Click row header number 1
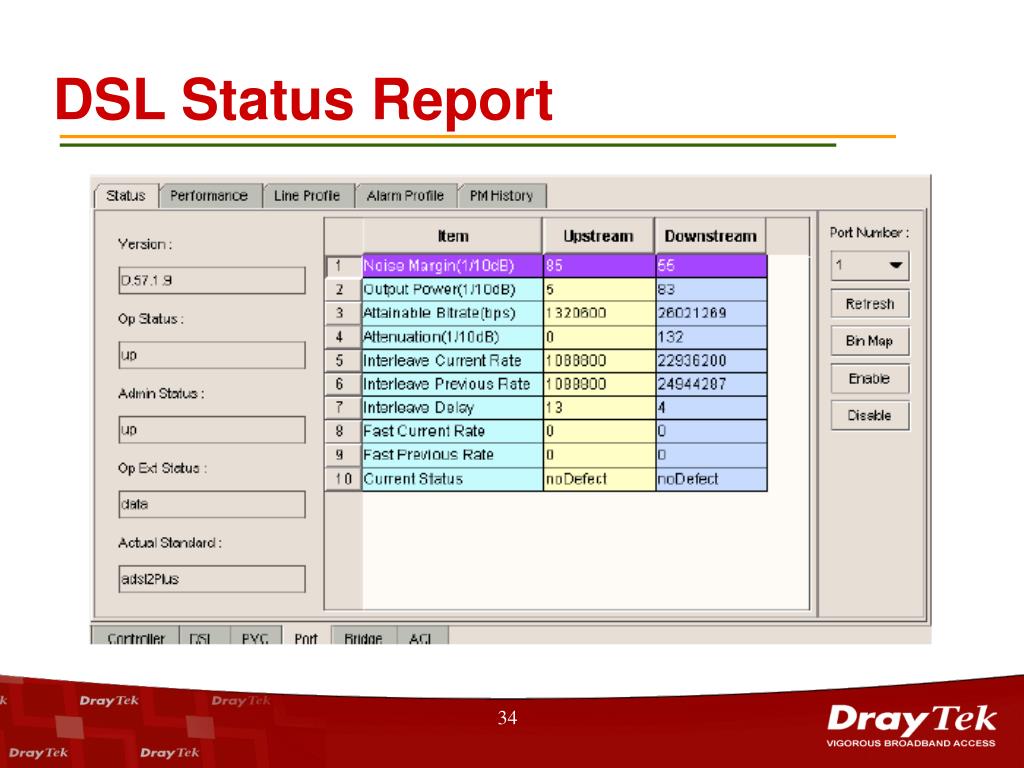The width and height of the screenshot is (1024, 768). [x=343, y=266]
